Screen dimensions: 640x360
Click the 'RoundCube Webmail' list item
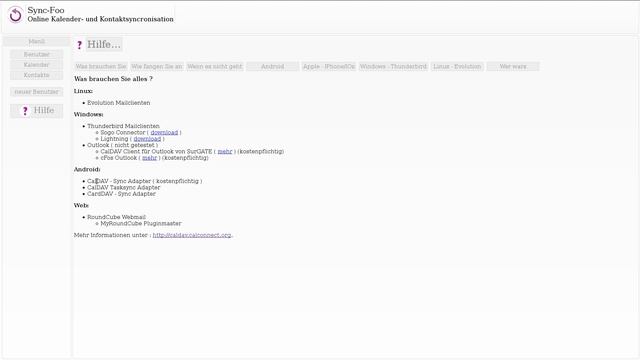pos(116,217)
